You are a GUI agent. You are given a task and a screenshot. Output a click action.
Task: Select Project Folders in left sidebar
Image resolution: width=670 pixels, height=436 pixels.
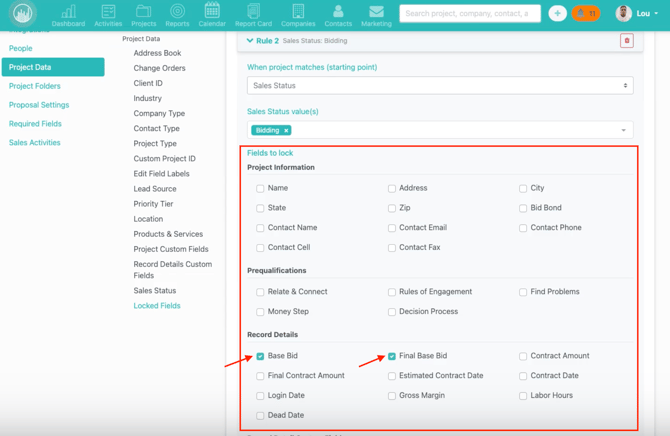35,86
